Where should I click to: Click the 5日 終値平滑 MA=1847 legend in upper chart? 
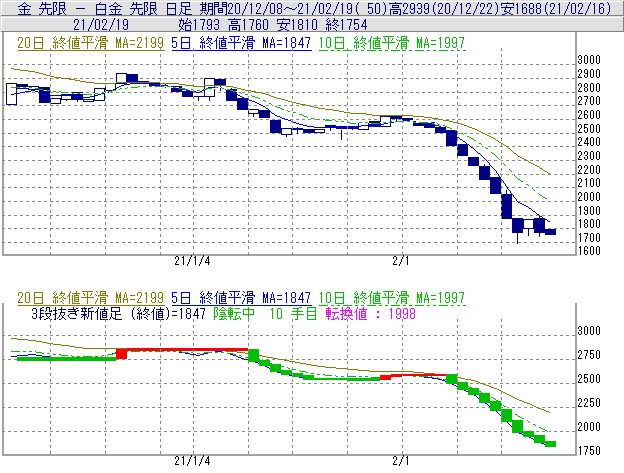point(241,43)
